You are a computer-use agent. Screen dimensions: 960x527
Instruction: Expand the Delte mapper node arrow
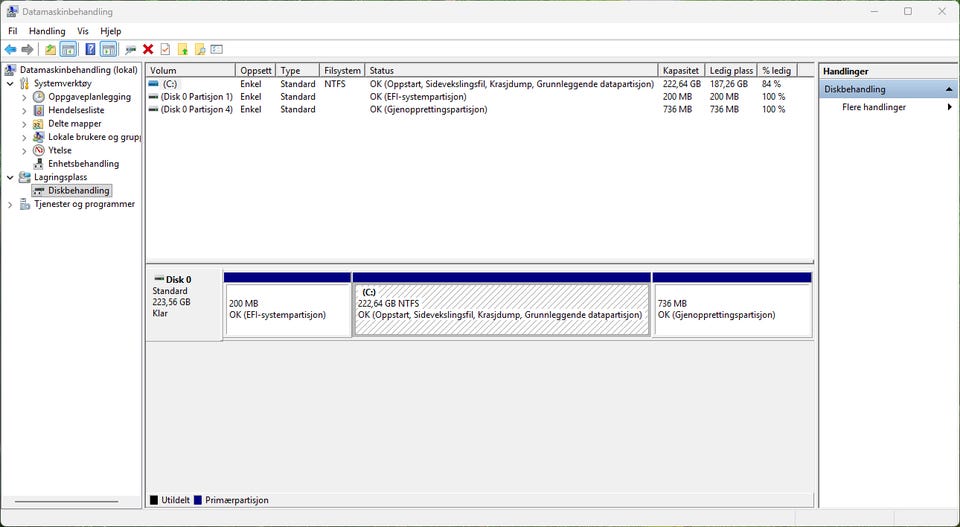[x=24, y=124]
